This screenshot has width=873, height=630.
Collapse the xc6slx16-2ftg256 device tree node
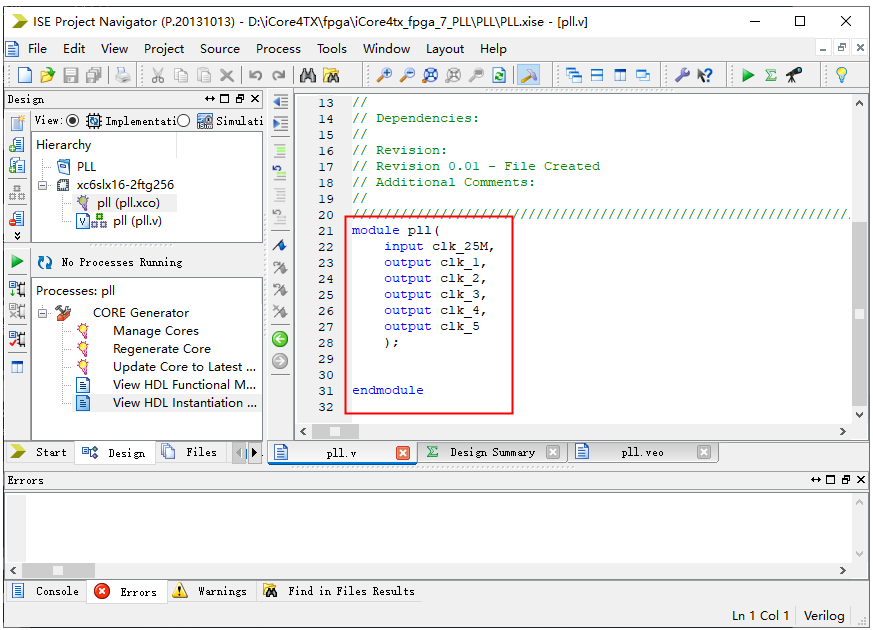[x=43, y=185]
